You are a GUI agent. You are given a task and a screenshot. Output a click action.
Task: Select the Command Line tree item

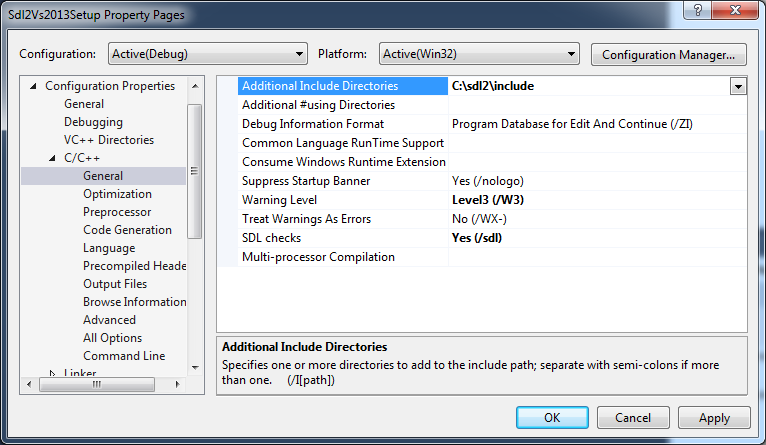point(124,356)
